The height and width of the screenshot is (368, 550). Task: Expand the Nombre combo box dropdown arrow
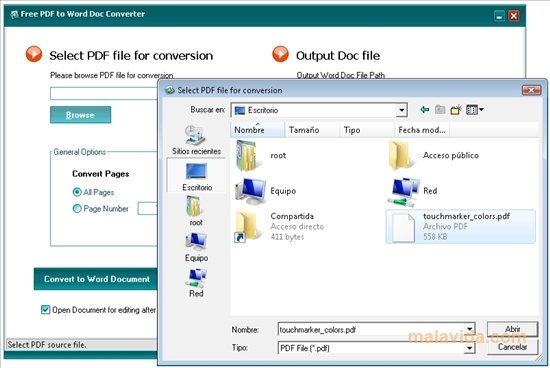pos(470,329)
